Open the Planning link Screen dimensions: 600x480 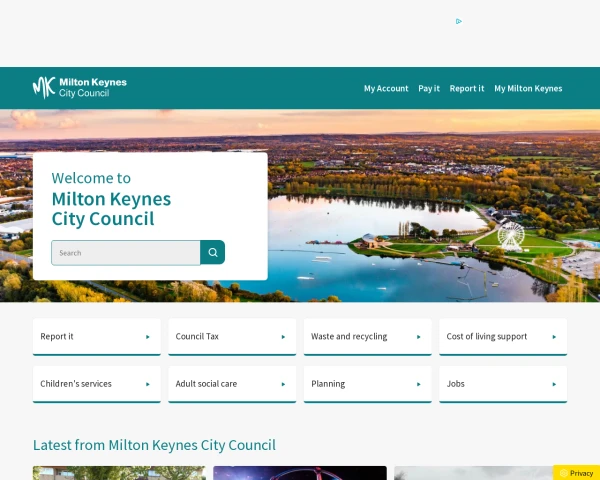point(328,384)
